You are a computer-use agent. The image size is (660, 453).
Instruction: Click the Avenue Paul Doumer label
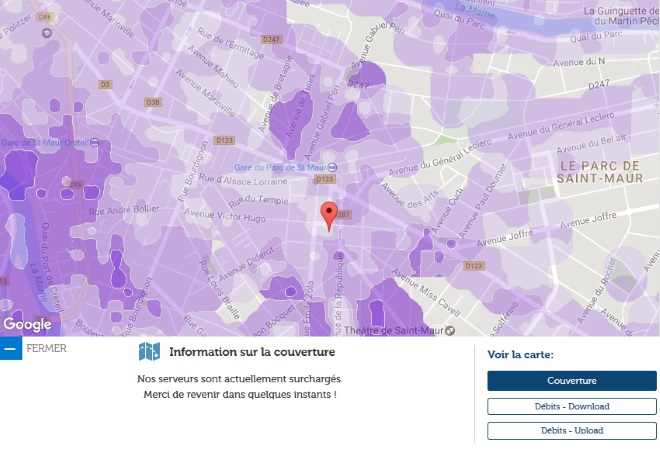[x=483, y=201]
